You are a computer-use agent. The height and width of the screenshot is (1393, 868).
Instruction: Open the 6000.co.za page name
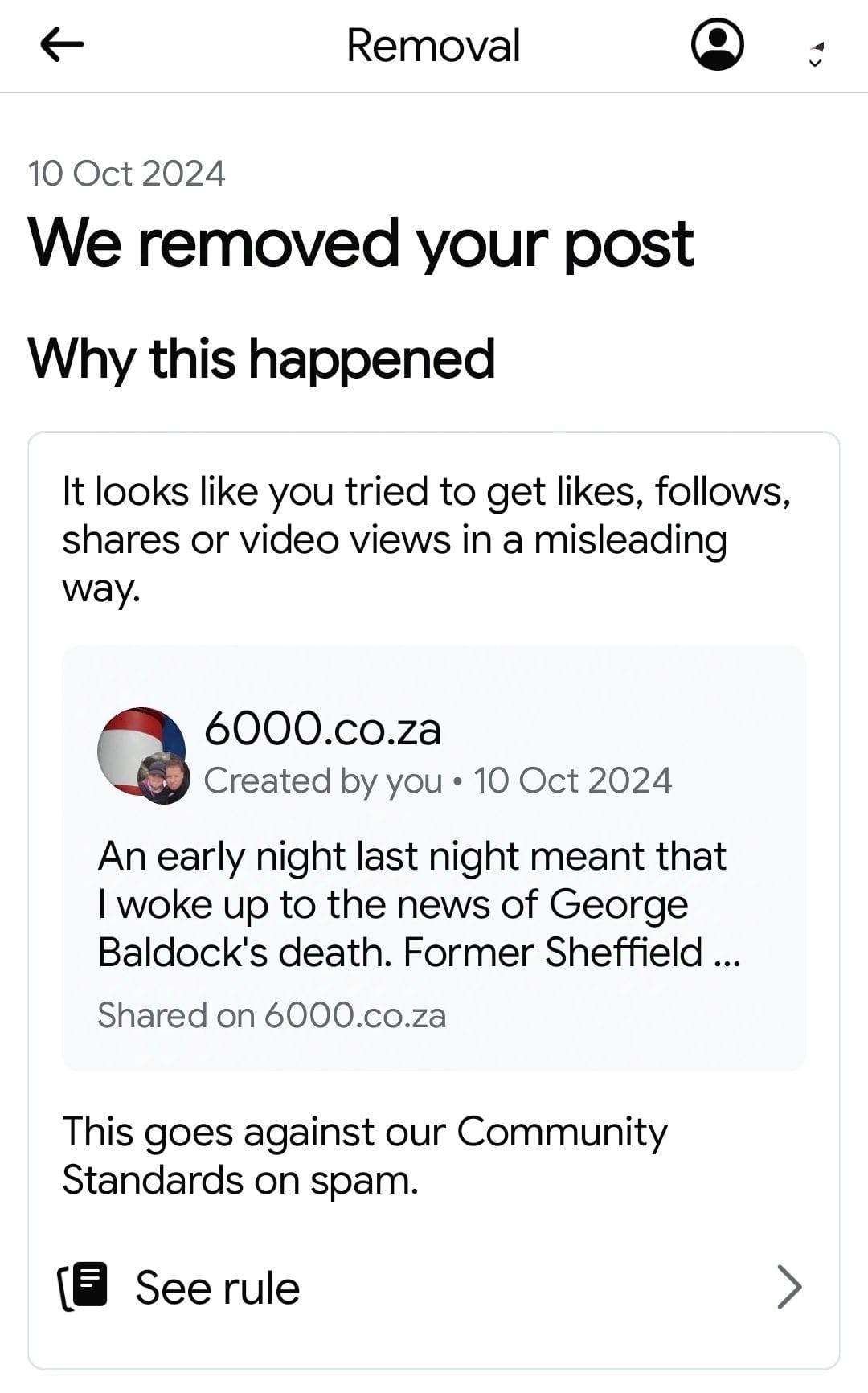pyautogui.click(x=322, y=729)
